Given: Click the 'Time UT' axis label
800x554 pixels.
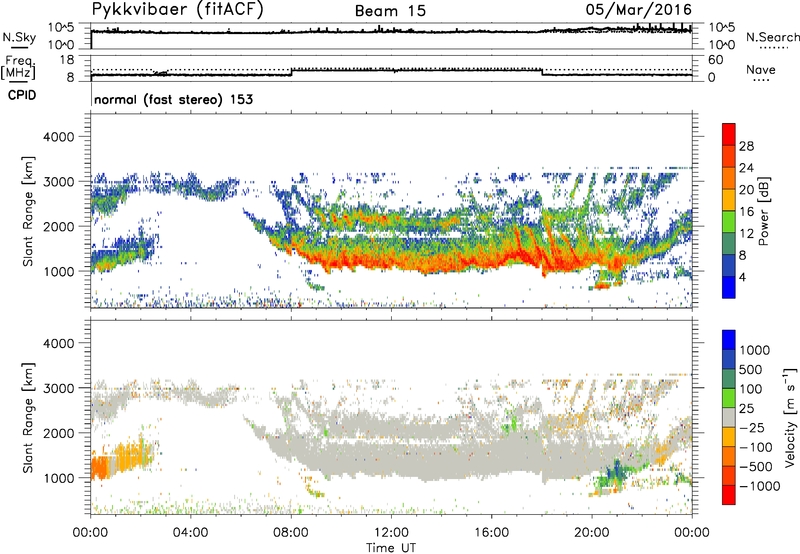Looking at the screenshot, I should point(391,548).
